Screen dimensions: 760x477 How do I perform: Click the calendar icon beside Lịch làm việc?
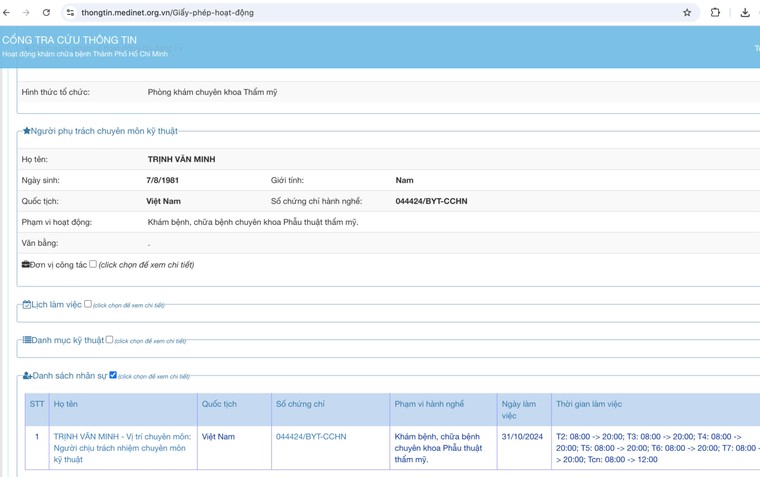coord(27,305)
